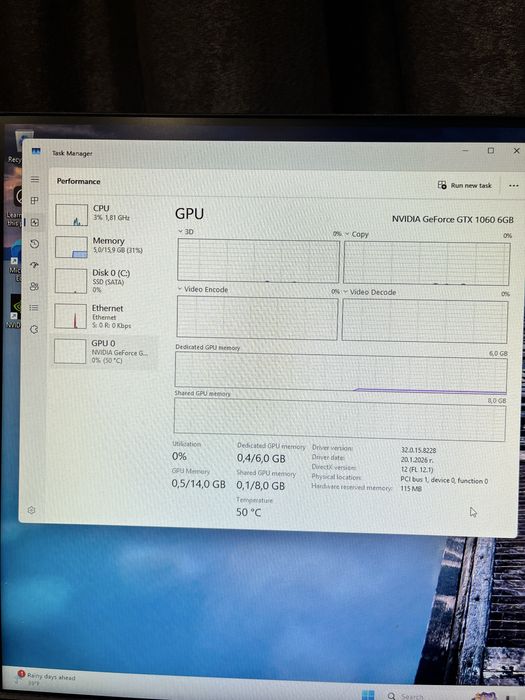Click the DirectX version '12 (FL 12.1)'
This screenshot has width=525, height=700.
[x=417, y=469]
